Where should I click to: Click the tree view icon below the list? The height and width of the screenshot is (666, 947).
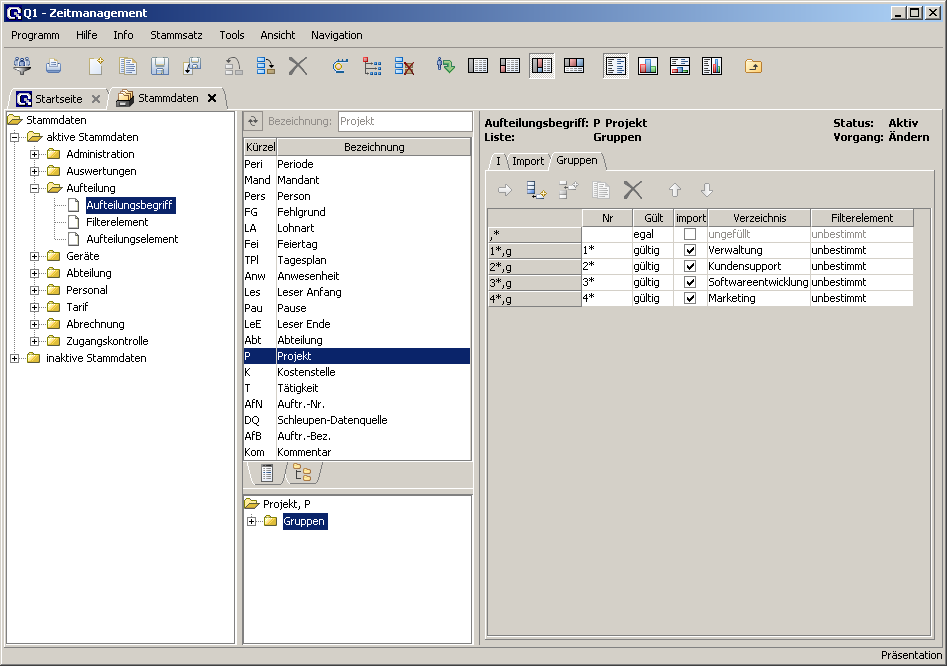click(302, 473)
